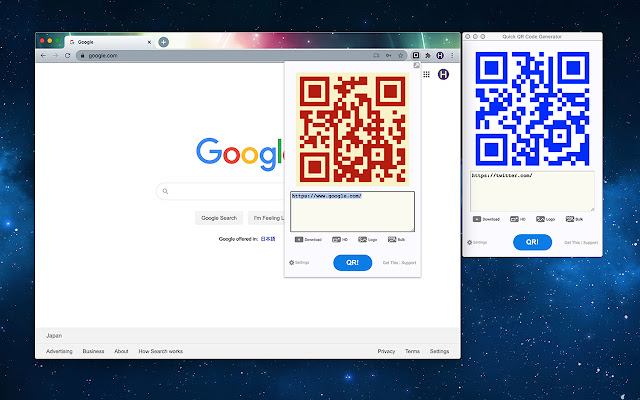This screenshot has width=640, height=400.
Task: Click the twitter.com URL text area
Action: pyautogui.click(x=532, y=190)
